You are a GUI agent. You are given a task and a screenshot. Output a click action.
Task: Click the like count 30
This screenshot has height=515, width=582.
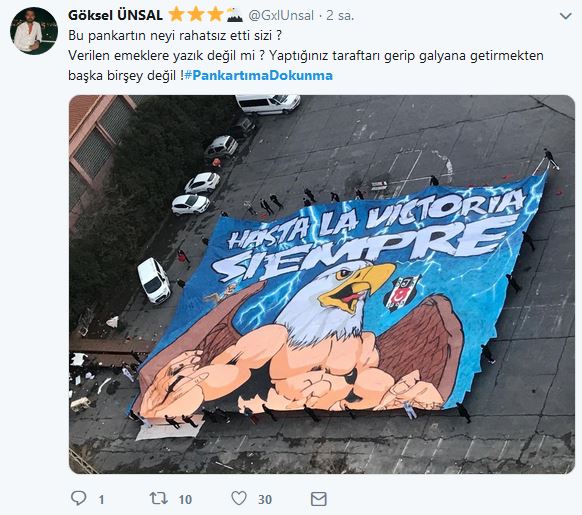(265, 499)
